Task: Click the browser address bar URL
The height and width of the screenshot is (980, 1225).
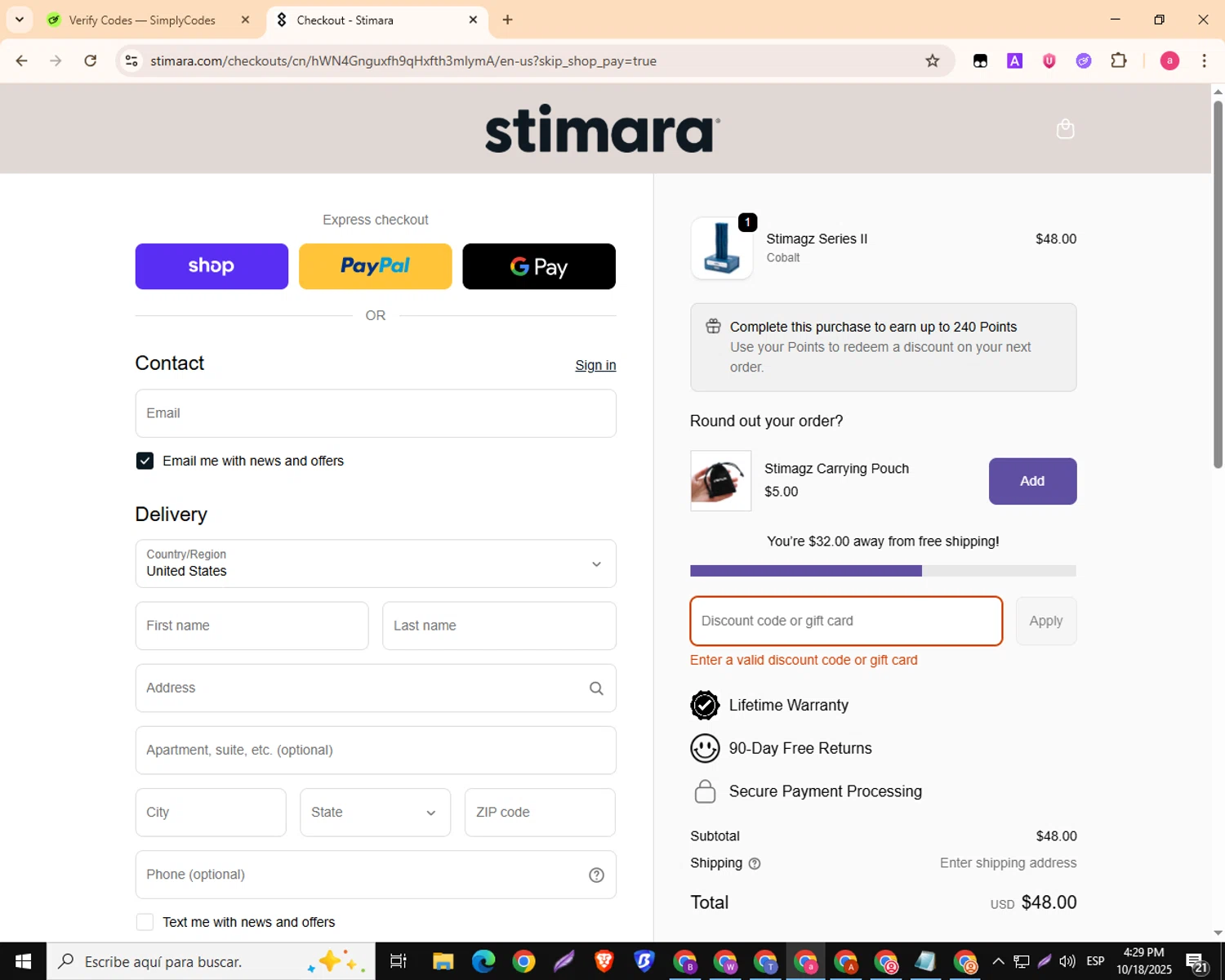Action: [403, 61]
